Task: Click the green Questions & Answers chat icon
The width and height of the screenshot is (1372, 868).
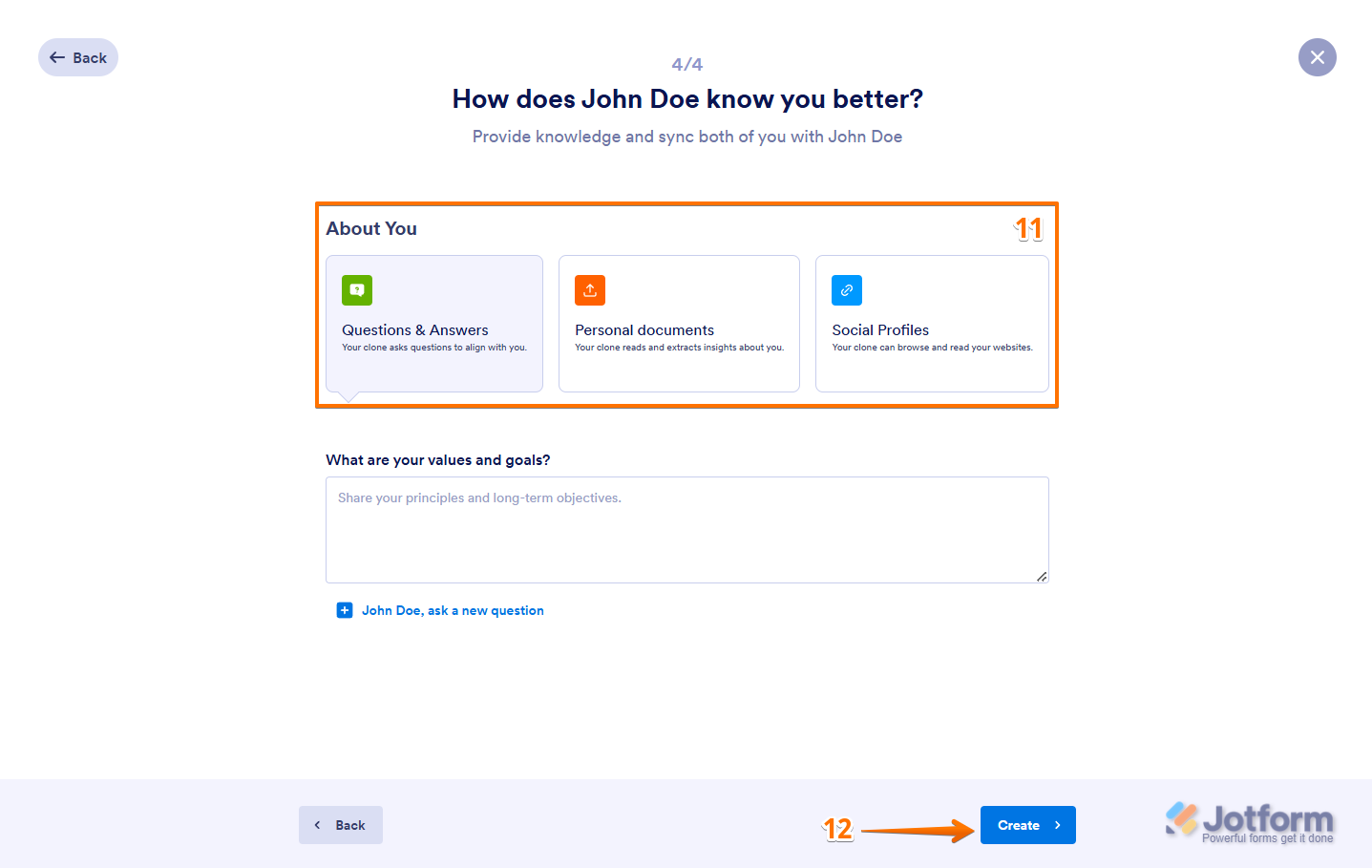Action: coord(357,290)
